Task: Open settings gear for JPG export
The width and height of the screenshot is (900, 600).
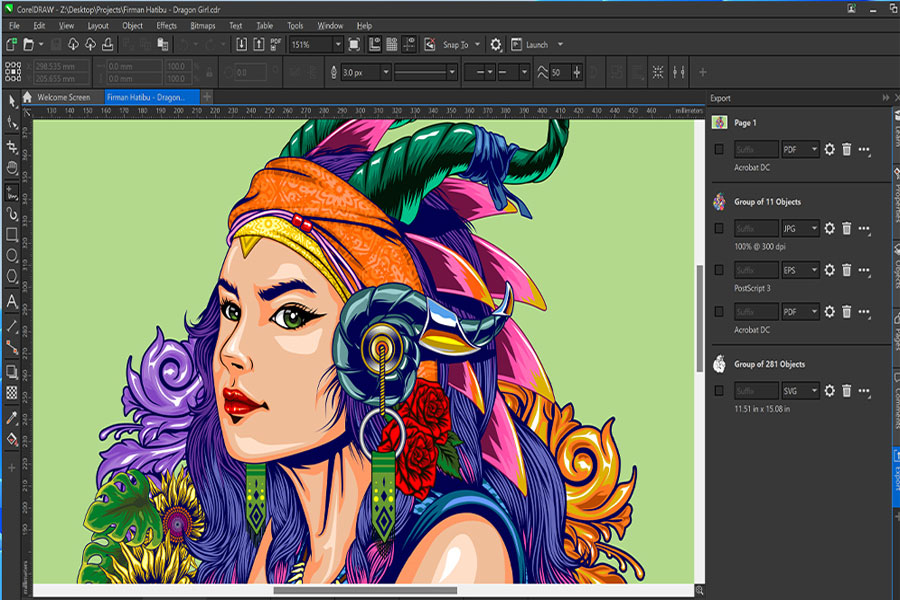Action: (x=829, y=229)
